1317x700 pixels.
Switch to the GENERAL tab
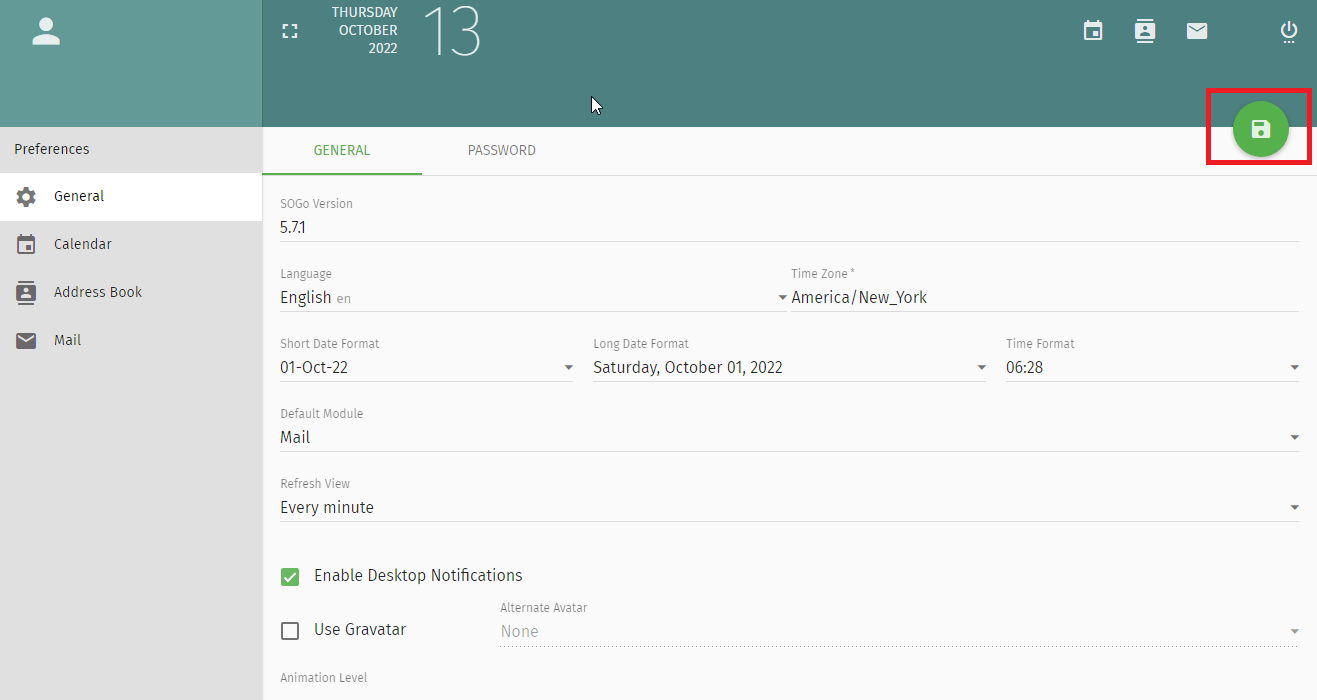pos(342,151)
